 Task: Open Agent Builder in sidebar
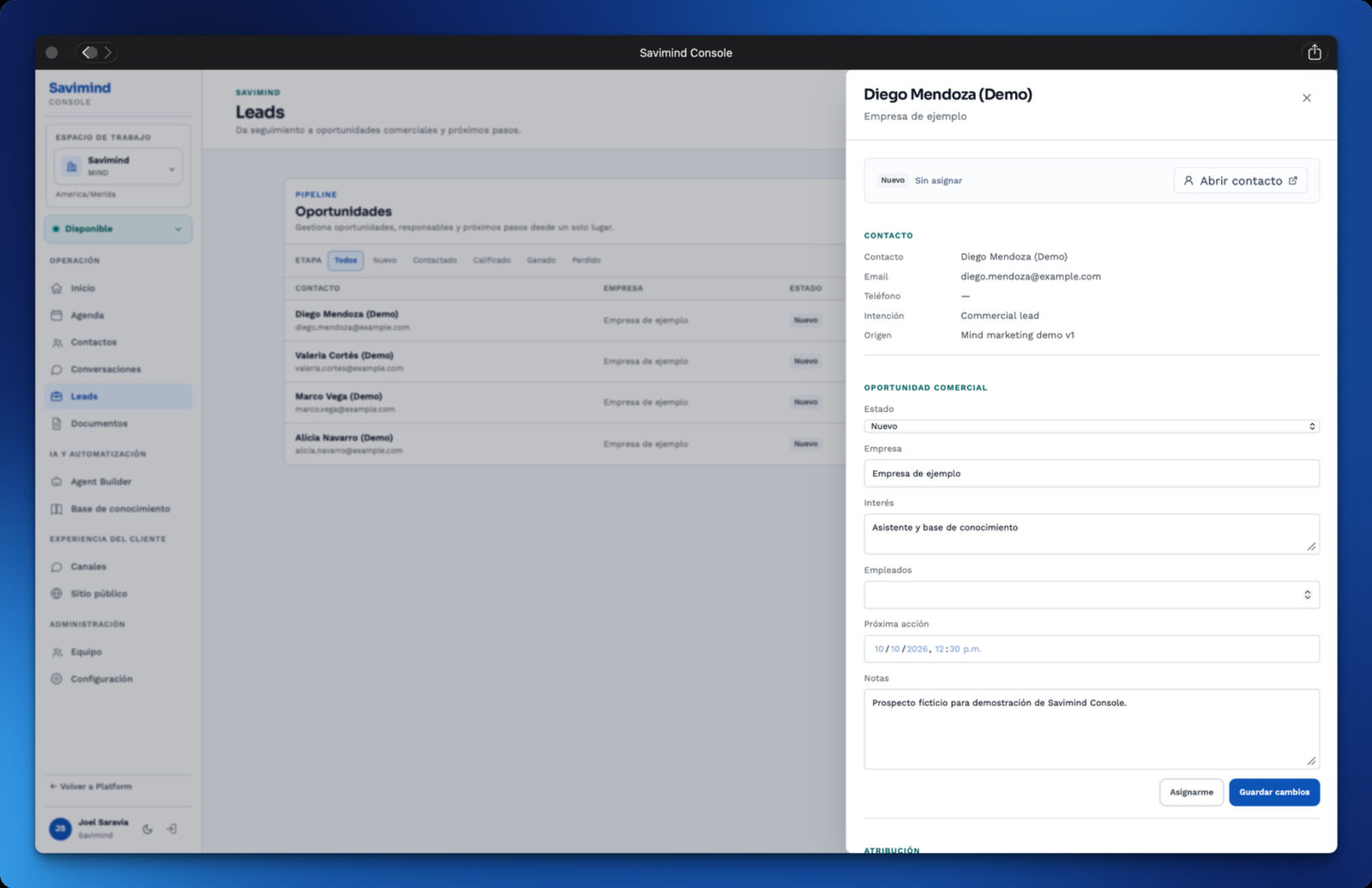(118, 481)
